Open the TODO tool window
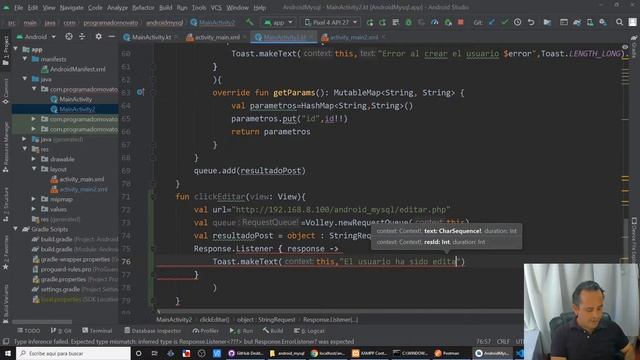Viewport: 640px width, 360px height. 29,331
